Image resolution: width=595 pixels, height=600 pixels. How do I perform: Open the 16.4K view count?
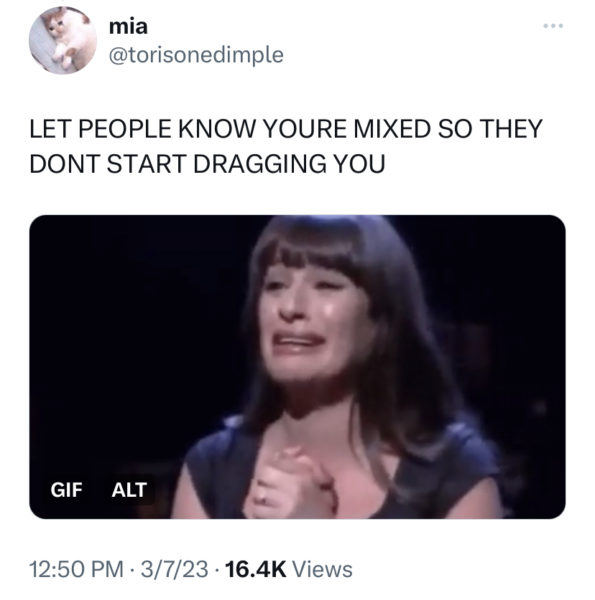coord(255,569)
